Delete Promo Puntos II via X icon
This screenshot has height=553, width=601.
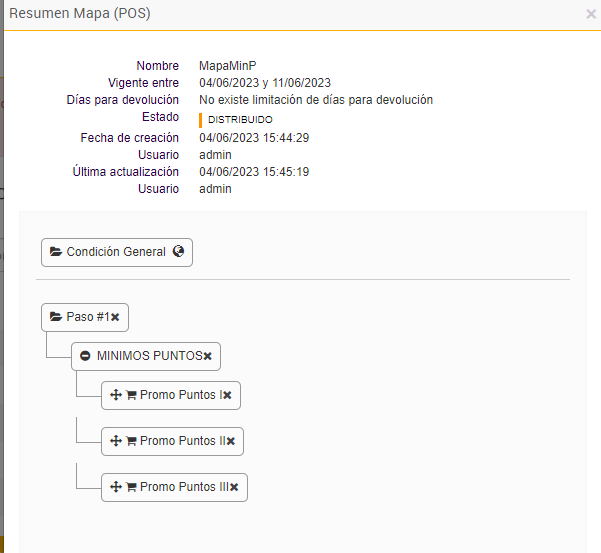pyautogui.click(x=230, y=441)
